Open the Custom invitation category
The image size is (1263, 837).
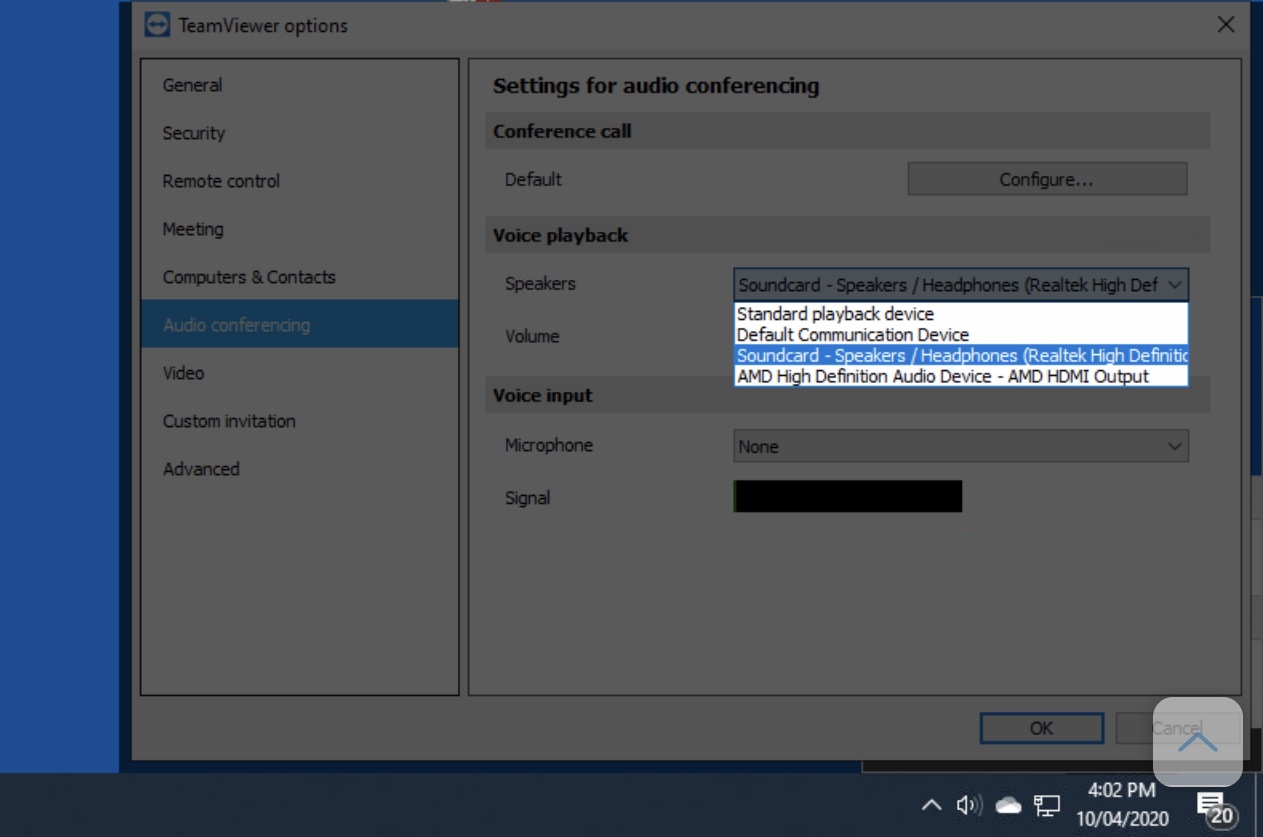[x=300, y=421]
